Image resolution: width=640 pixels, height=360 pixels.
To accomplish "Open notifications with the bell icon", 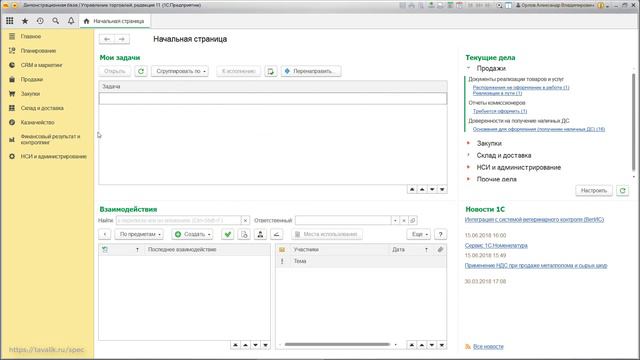I will point(71,21).
